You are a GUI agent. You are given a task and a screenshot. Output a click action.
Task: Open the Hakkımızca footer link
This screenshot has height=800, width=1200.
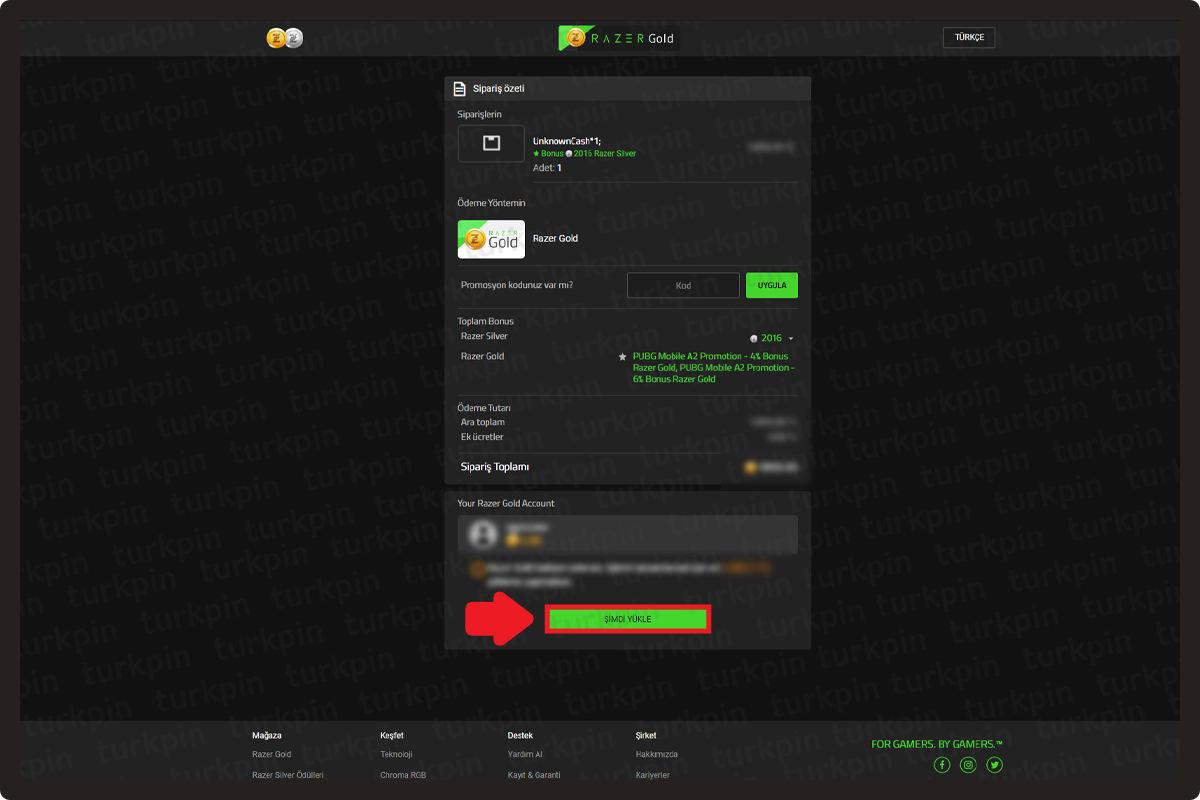point(657,755)
